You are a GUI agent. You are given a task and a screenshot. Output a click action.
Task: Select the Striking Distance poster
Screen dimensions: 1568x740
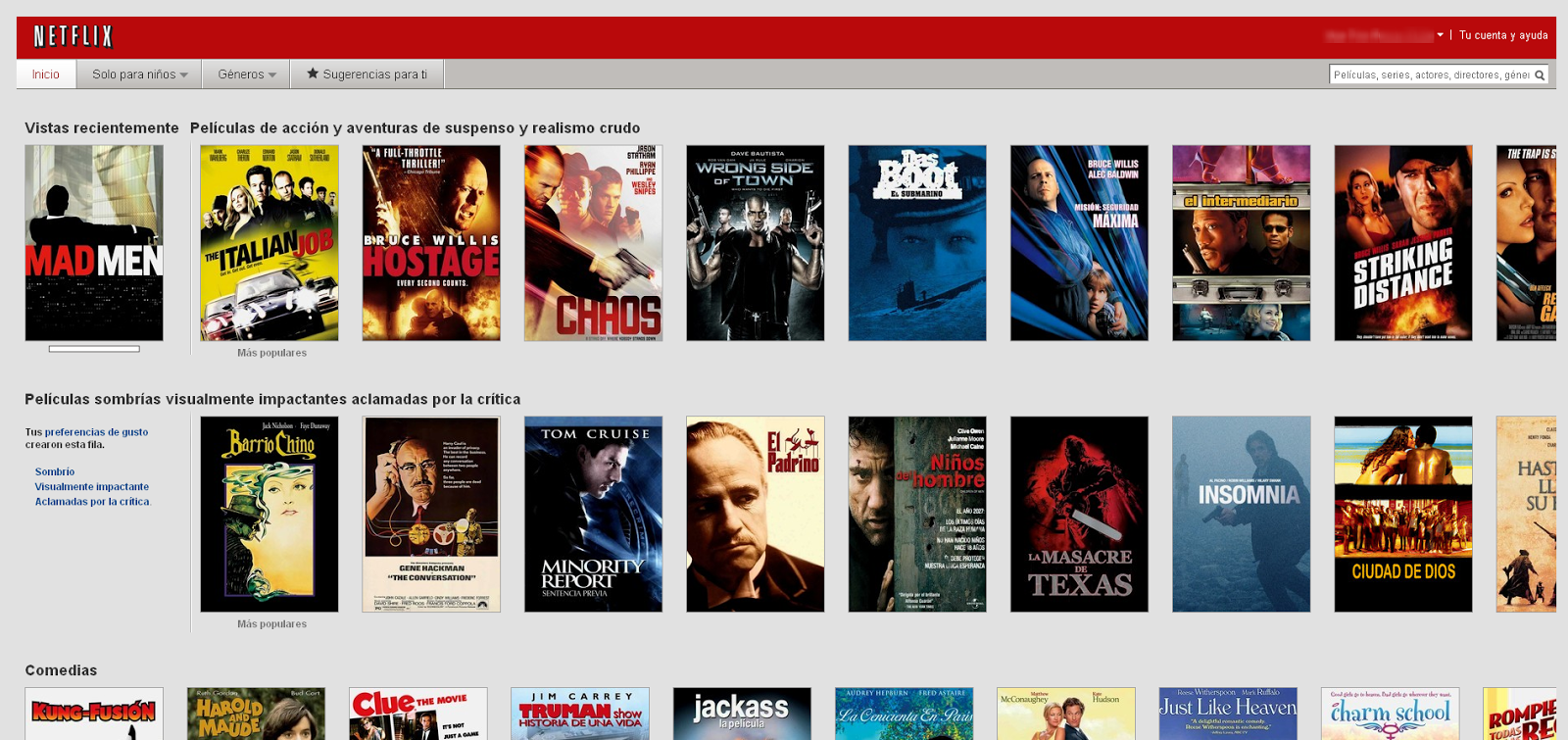click(x=1403, y=243)
